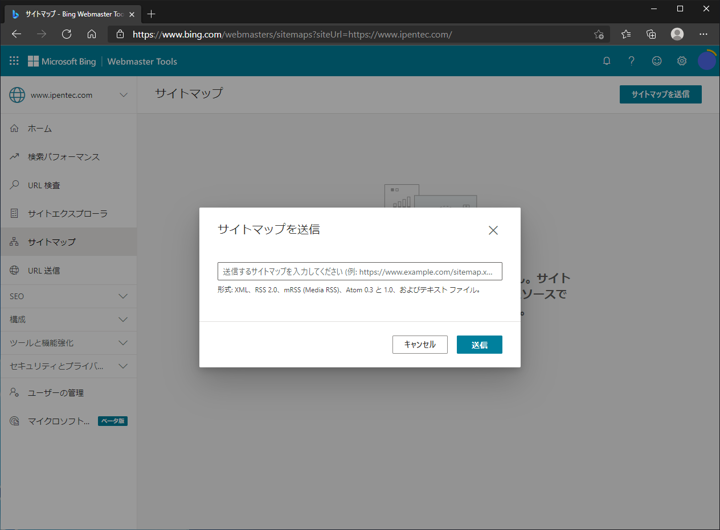
Task: Open the browser menu three dots
Action: [703, 34]
